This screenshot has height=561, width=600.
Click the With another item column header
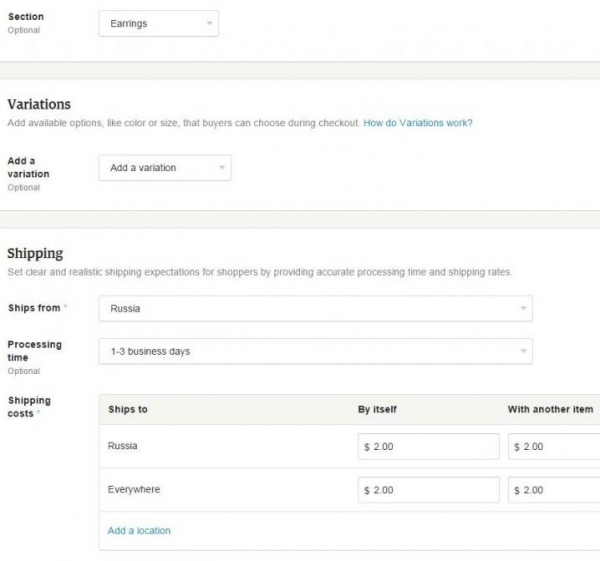[x=550, y=409]
